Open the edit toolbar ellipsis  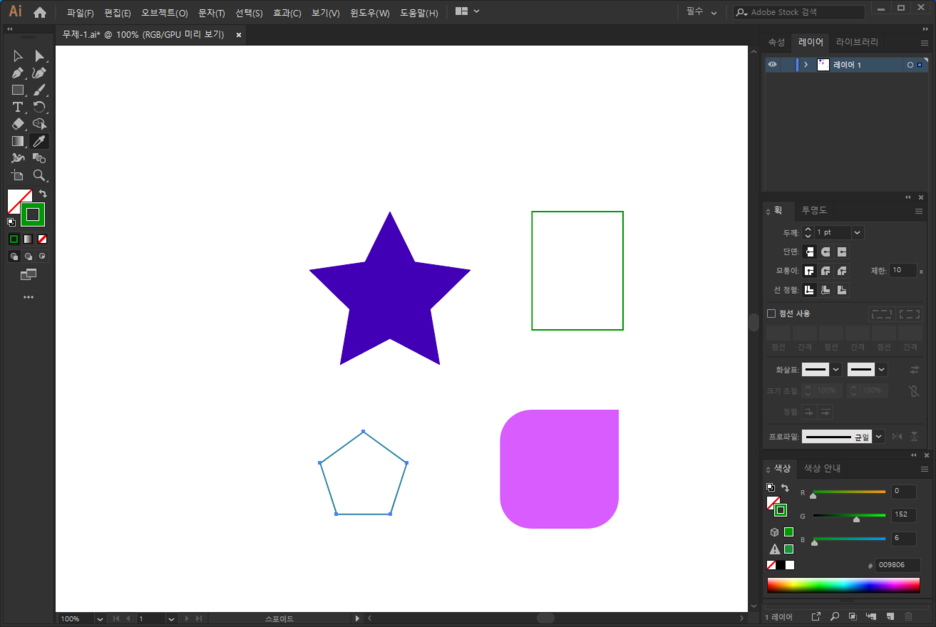(28, 297)
